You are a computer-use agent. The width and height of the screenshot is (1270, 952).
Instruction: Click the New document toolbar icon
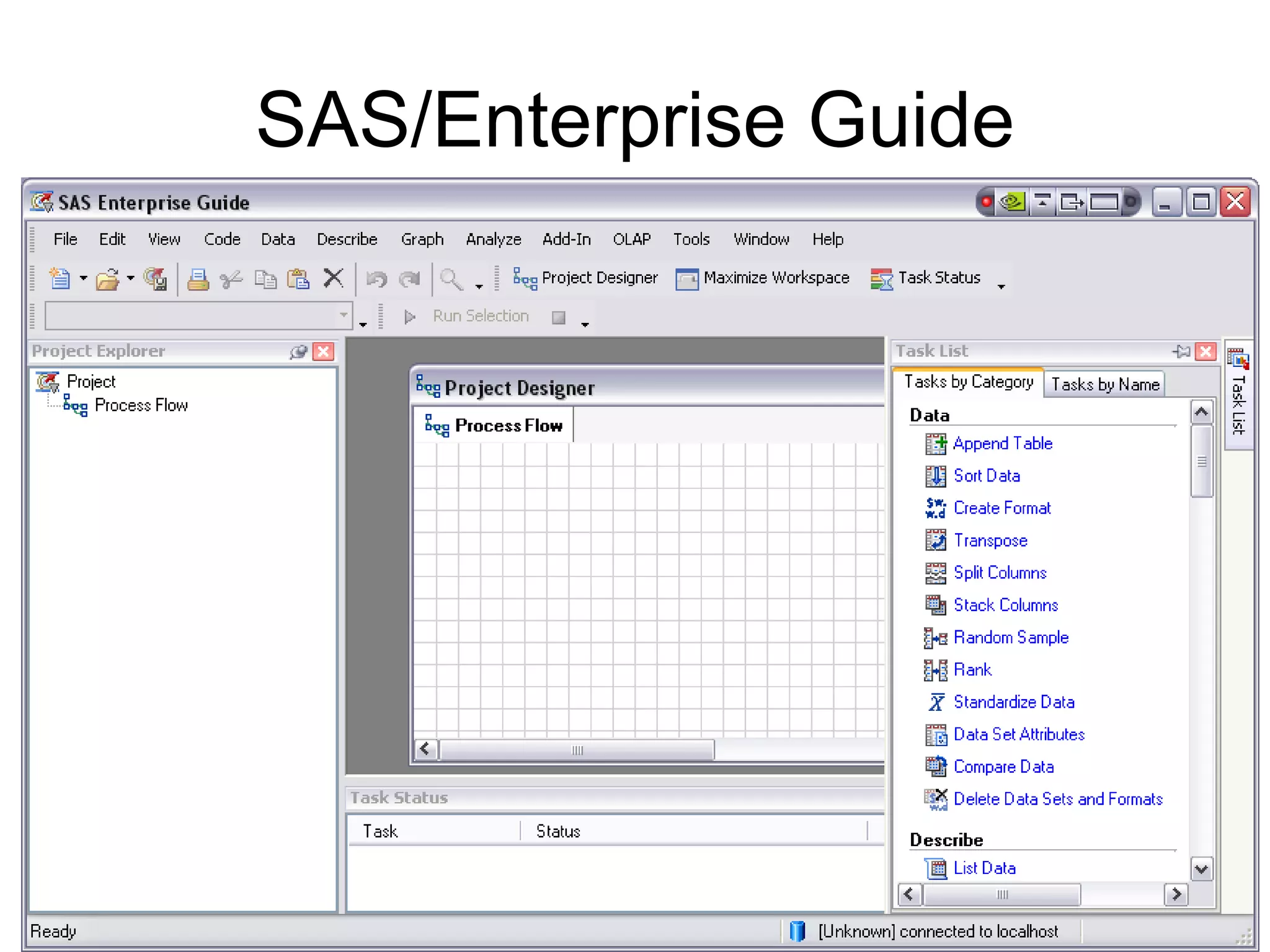click(x=60, y=278)
